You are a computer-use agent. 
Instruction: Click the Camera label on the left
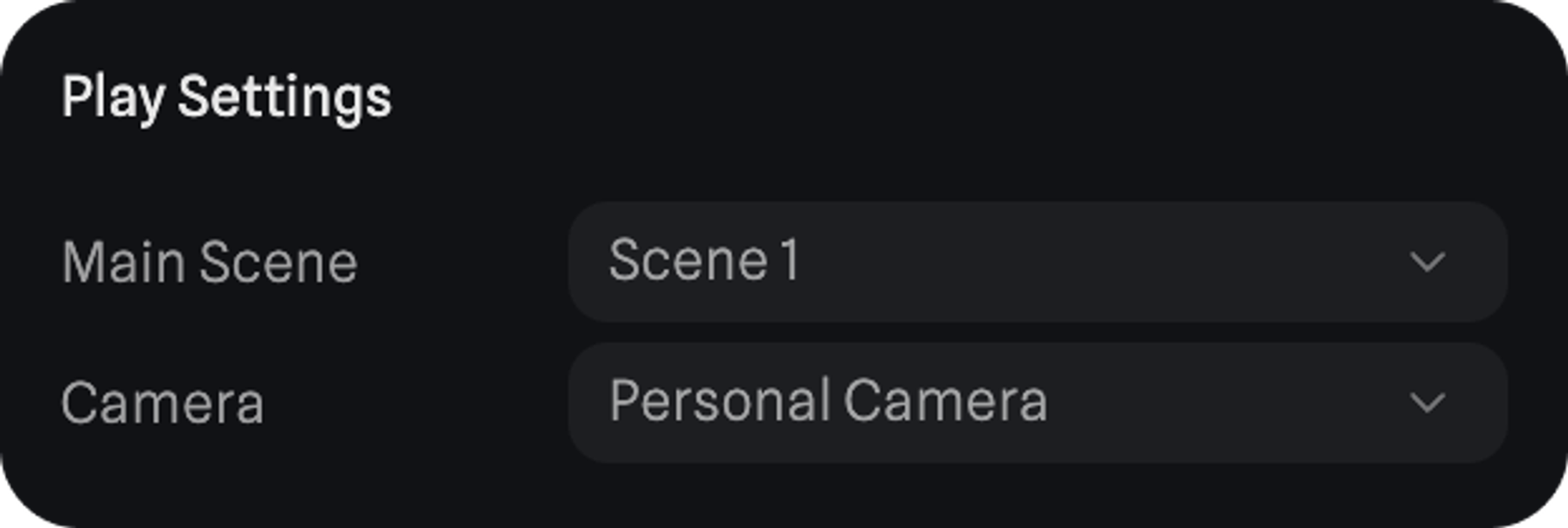(x=162, y=403)
